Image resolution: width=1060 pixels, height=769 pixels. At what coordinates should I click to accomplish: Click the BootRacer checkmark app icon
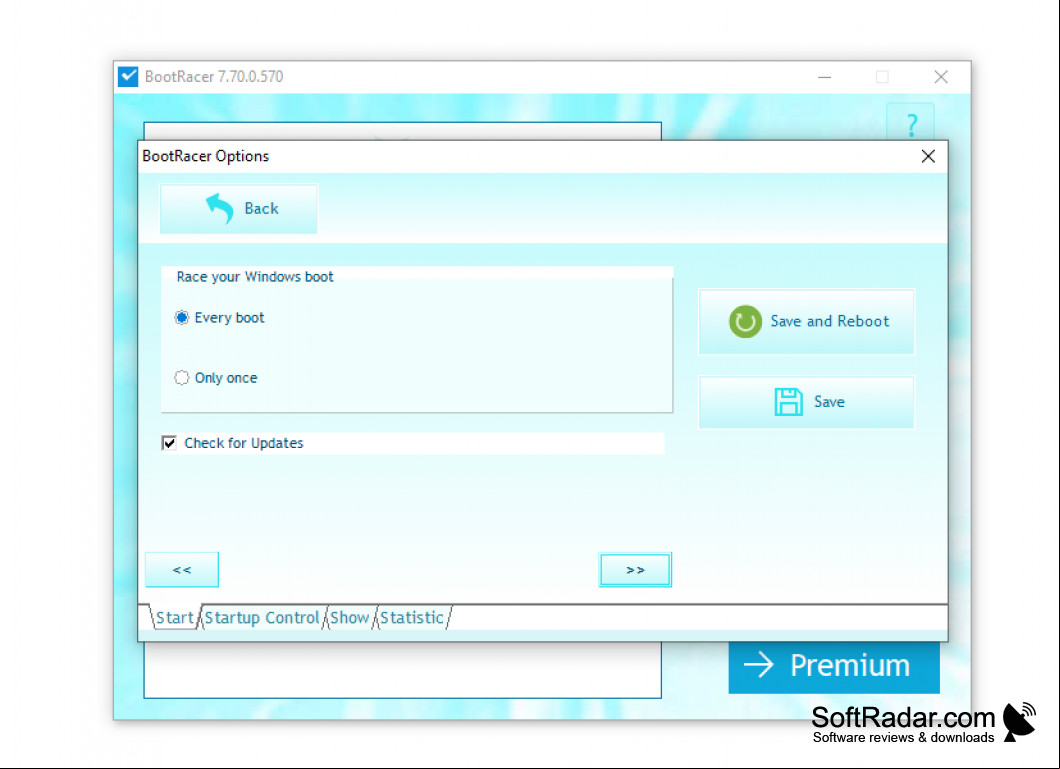[128, 76]
